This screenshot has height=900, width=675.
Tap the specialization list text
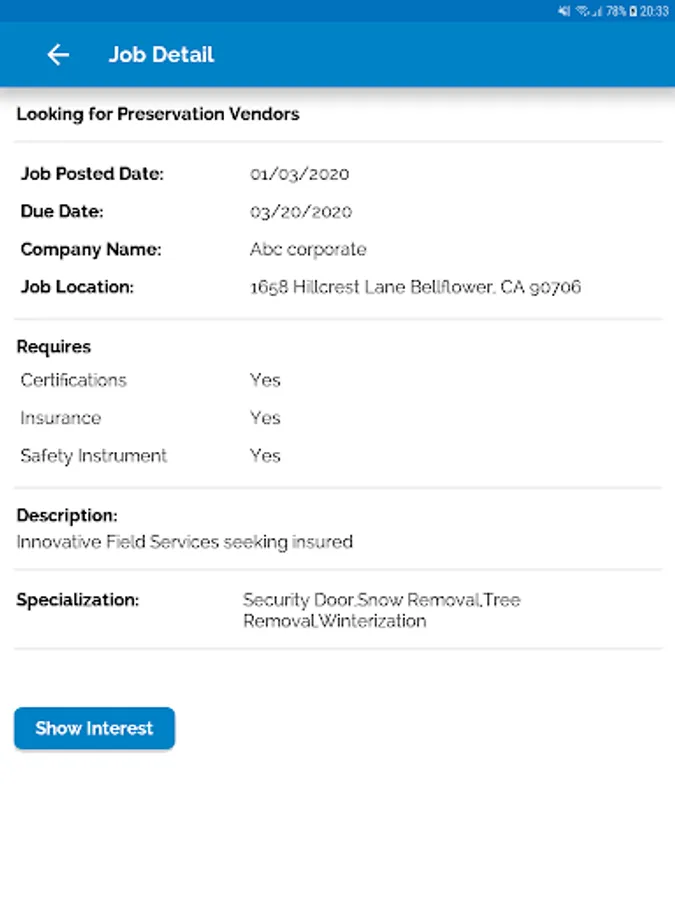(381, 610)
